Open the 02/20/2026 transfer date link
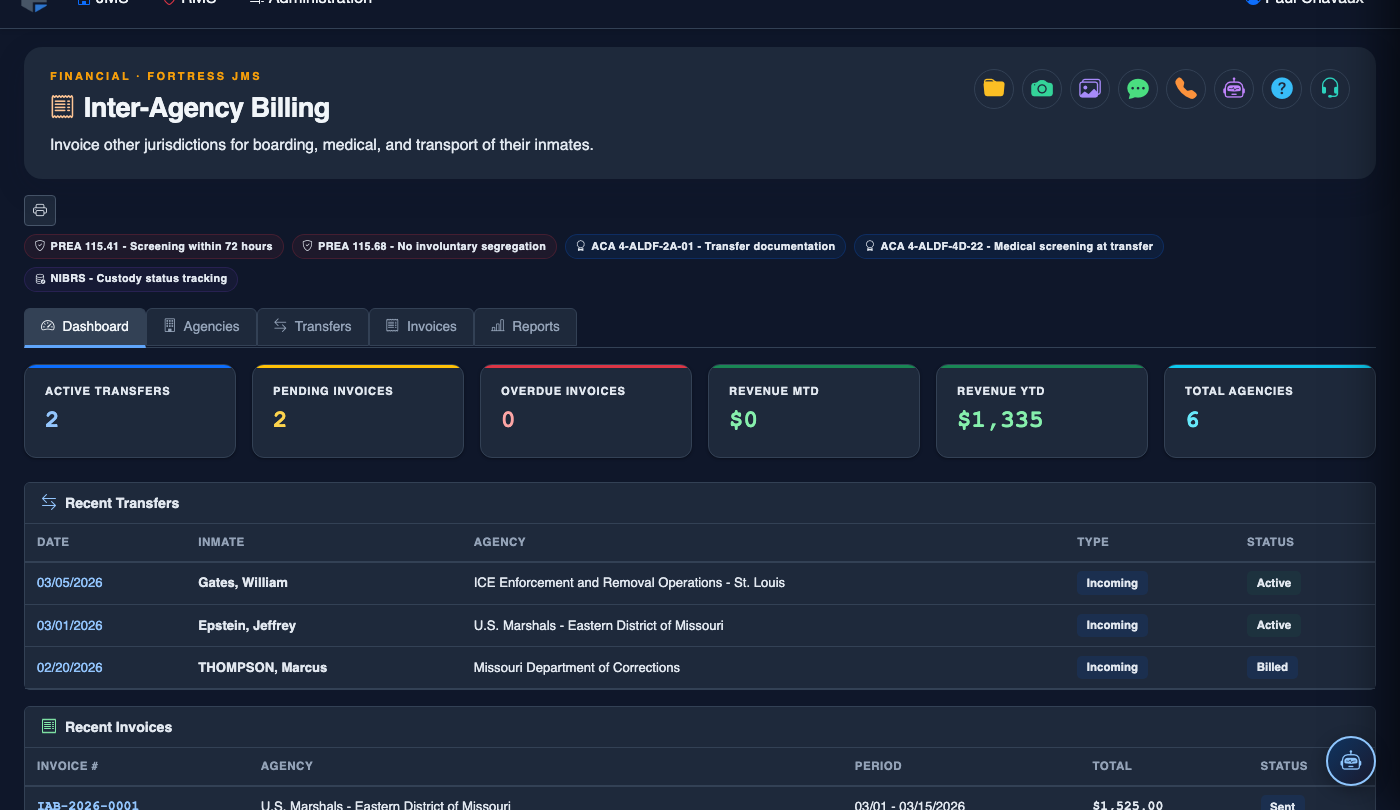The image size is (1400, 810). coord(70,667)
